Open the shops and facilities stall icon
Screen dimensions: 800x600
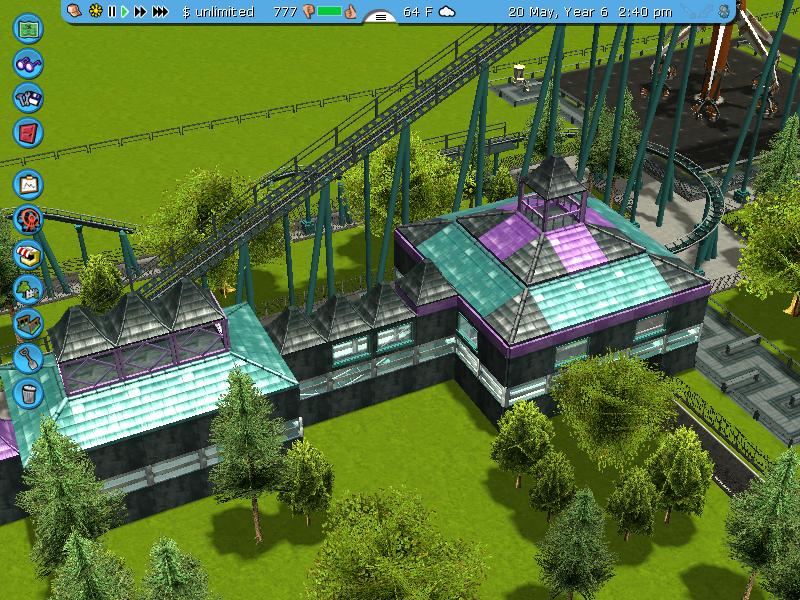(28, 255)
